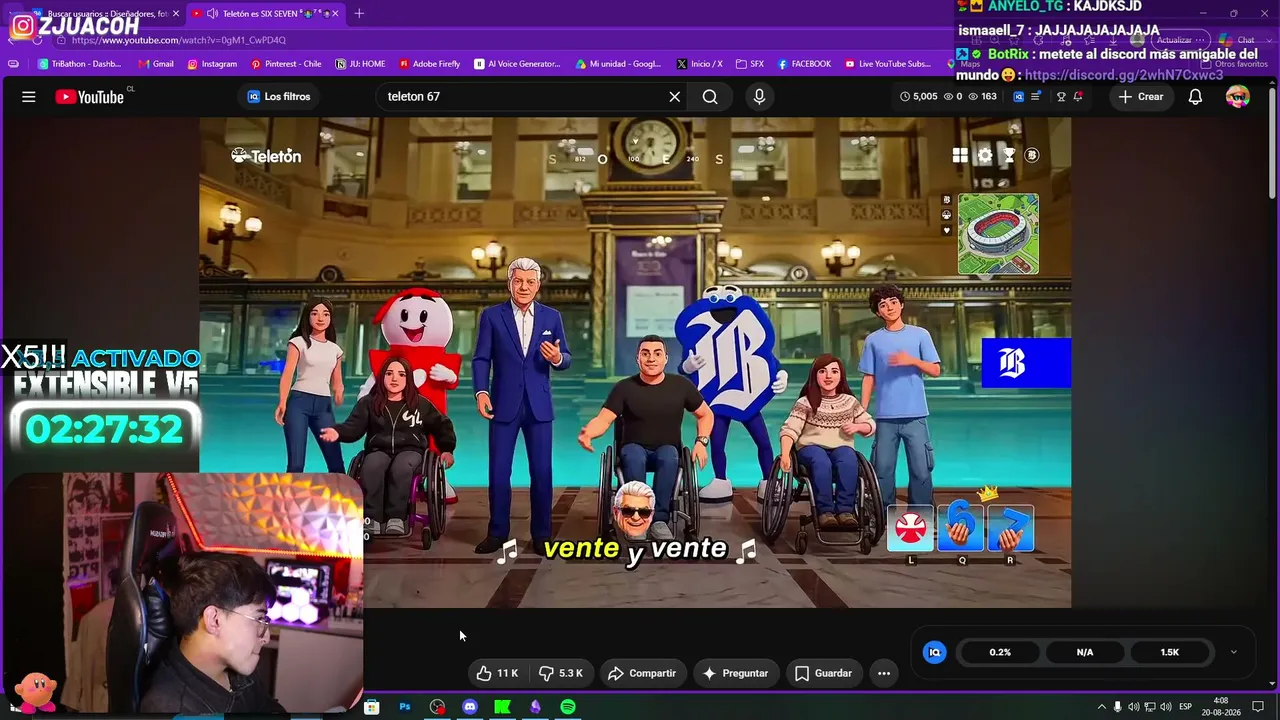Open the Kick app from the taskbar
The image size is (1280, 720).
[503, 707]
